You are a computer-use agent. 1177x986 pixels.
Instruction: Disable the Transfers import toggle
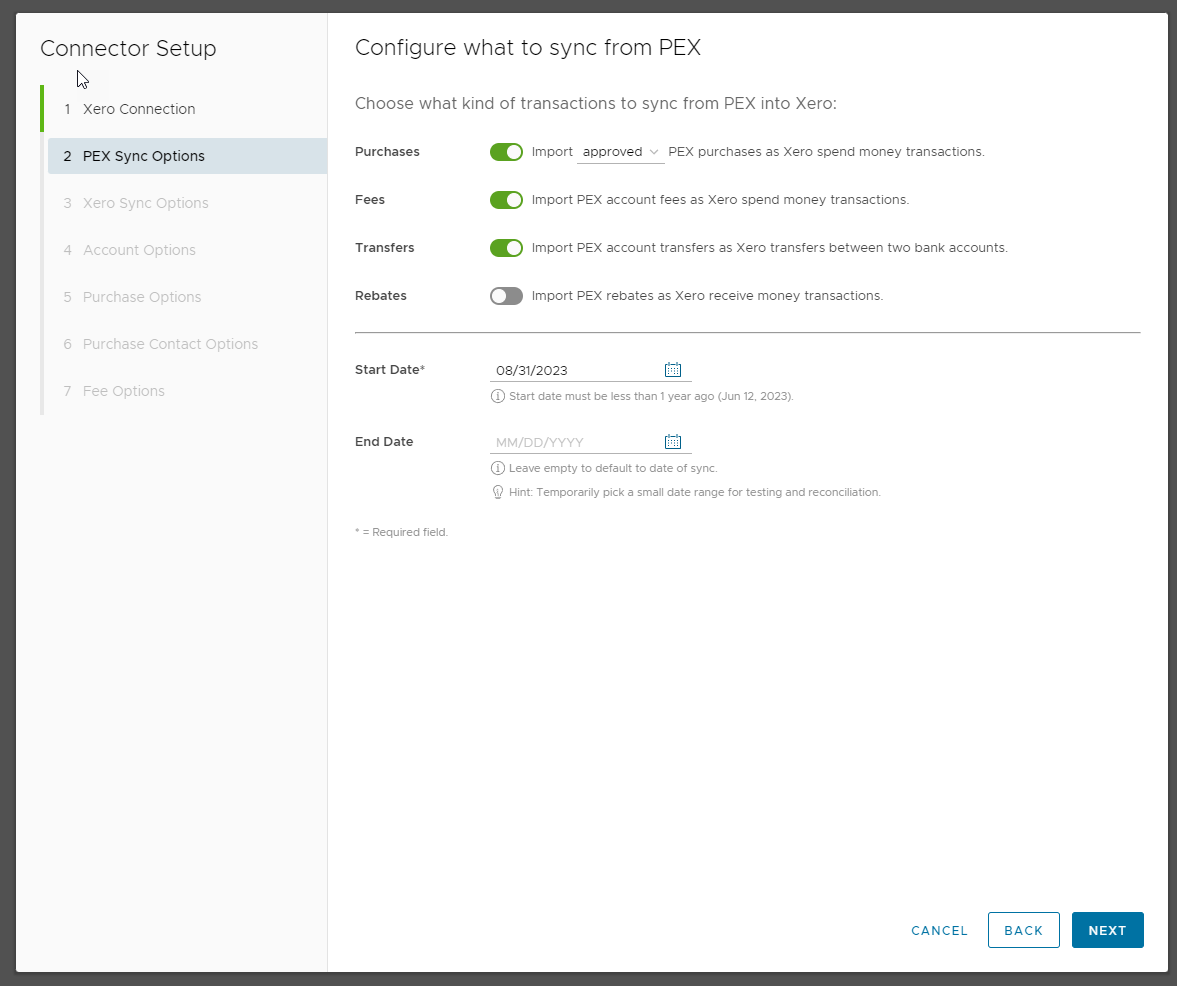pyautogui.click(x=506, y=248)
